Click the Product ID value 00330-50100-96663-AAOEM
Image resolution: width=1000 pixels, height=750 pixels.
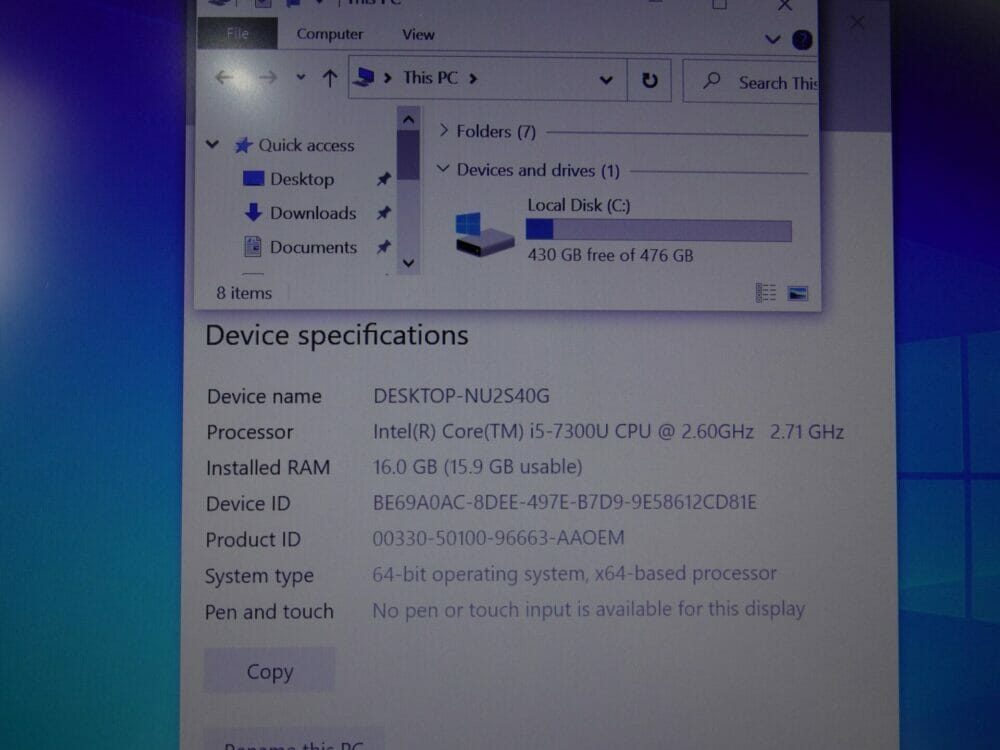[x=498, y=538]
